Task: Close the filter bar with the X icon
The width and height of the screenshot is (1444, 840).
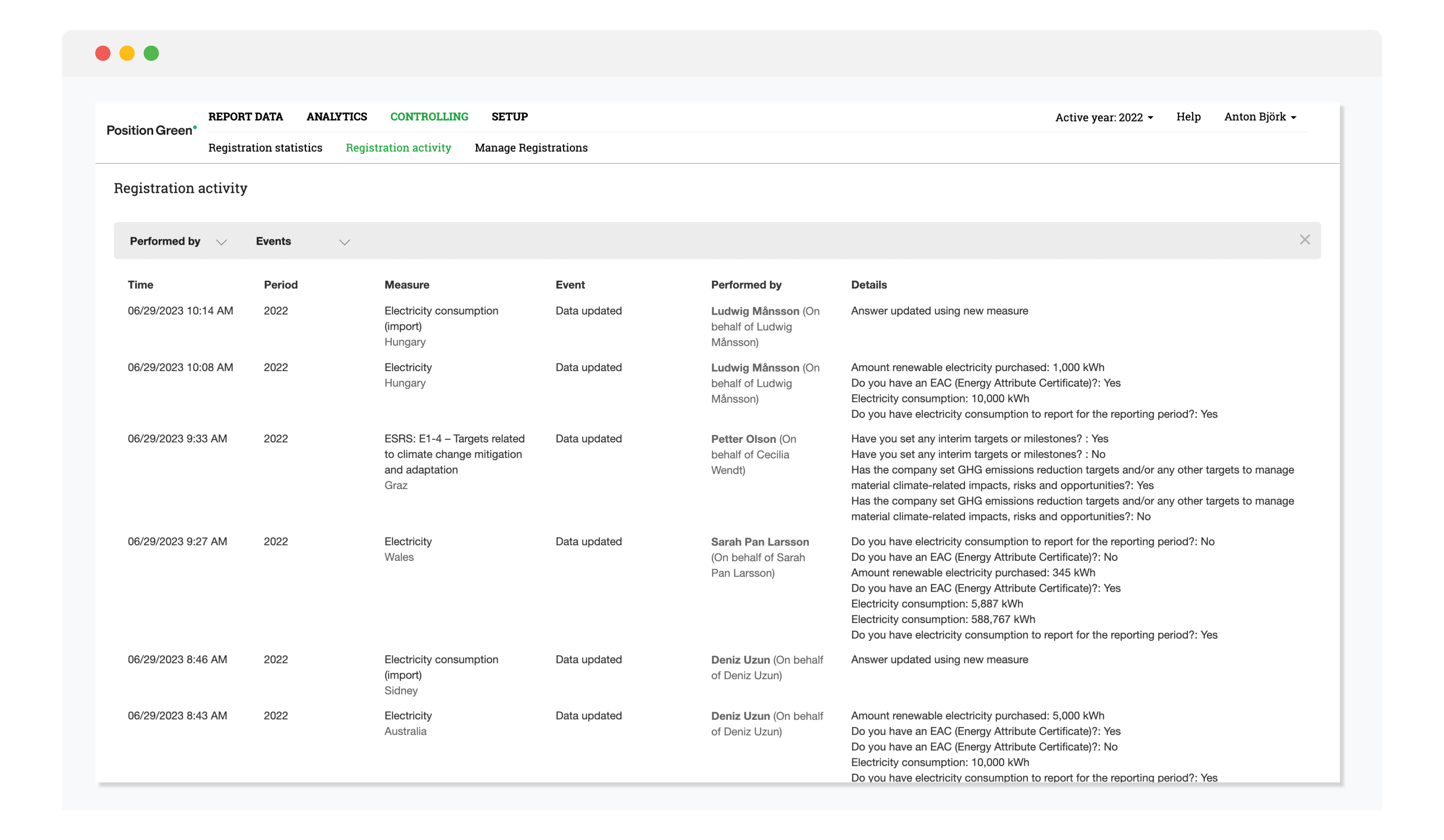Action: [1304, 240]
